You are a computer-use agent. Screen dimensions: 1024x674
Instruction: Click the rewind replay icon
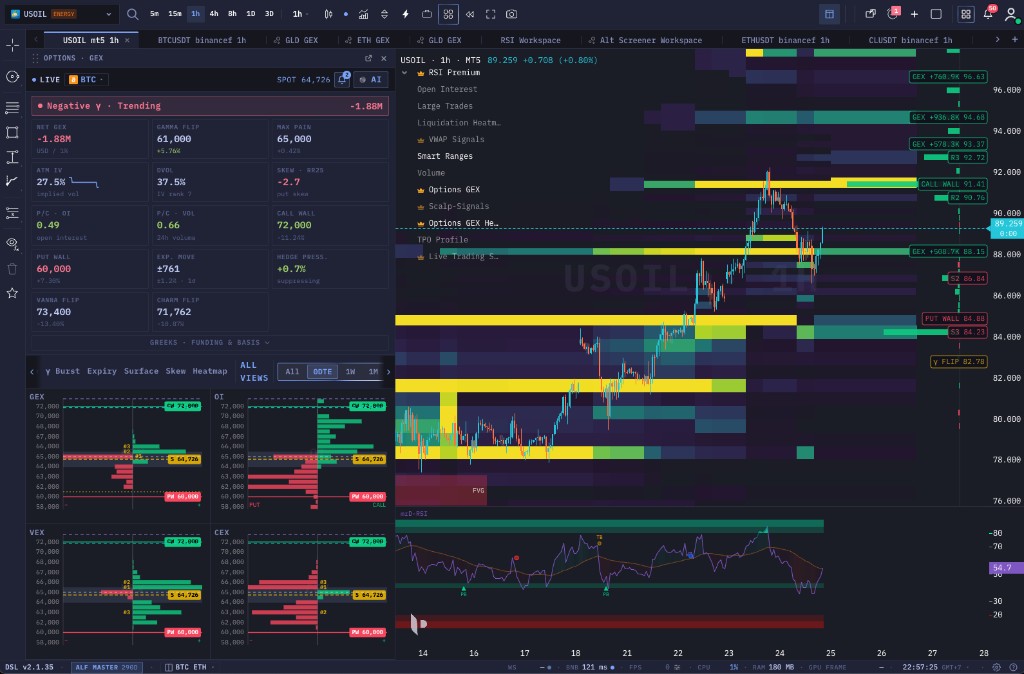click(470, 14)
